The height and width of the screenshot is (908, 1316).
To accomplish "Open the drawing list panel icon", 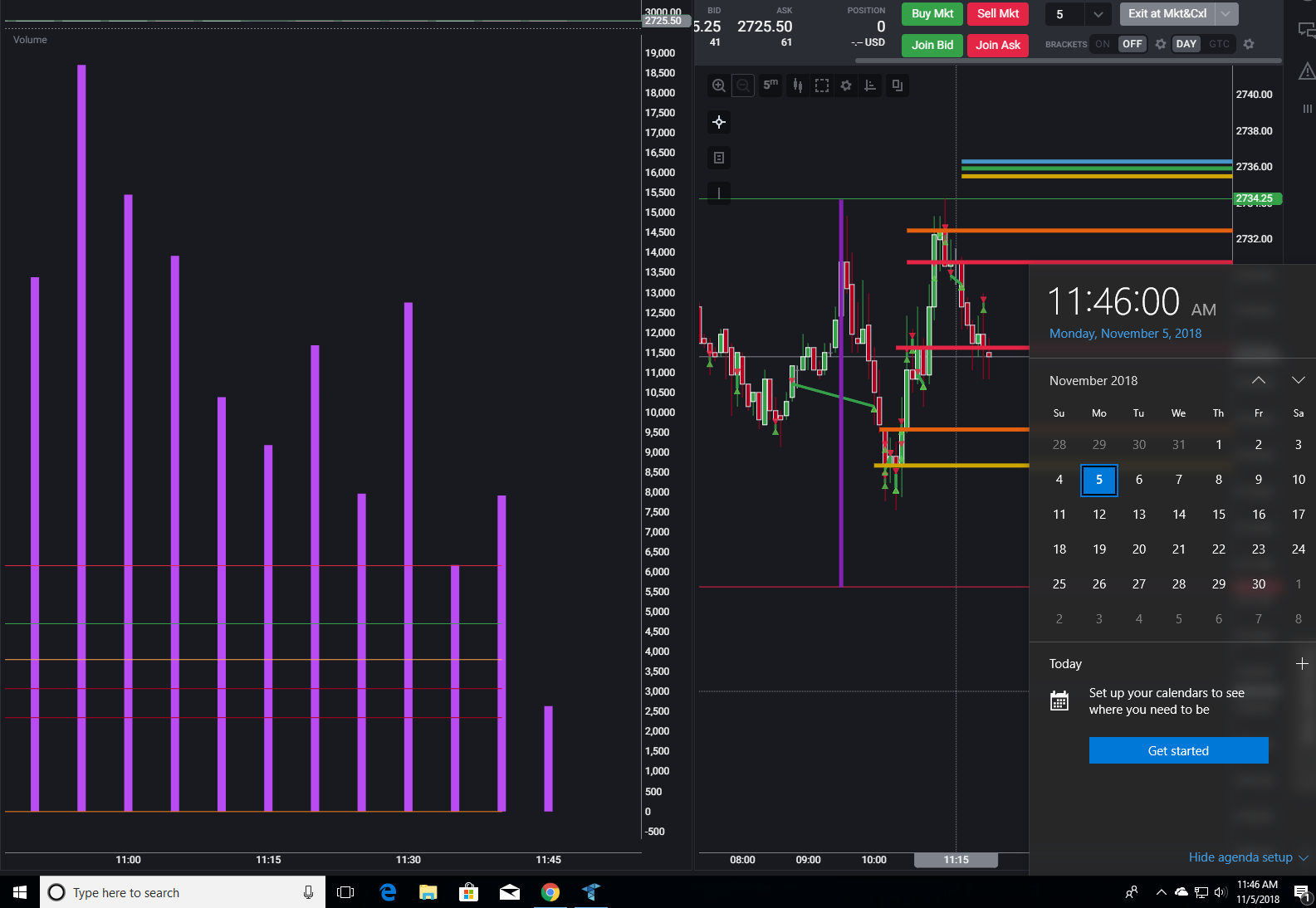I will coord(719,158).
